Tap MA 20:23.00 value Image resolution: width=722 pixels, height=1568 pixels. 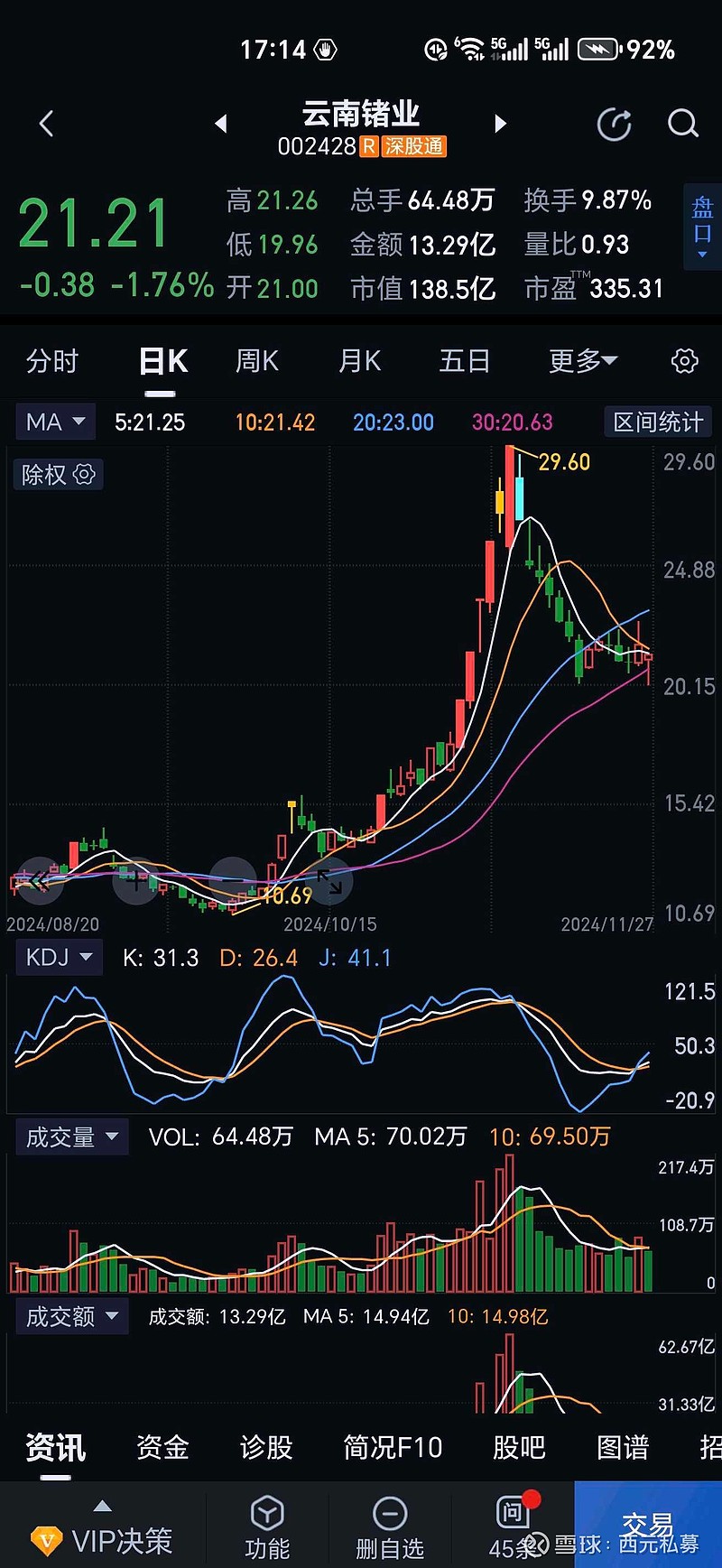[x=393, y=422]
